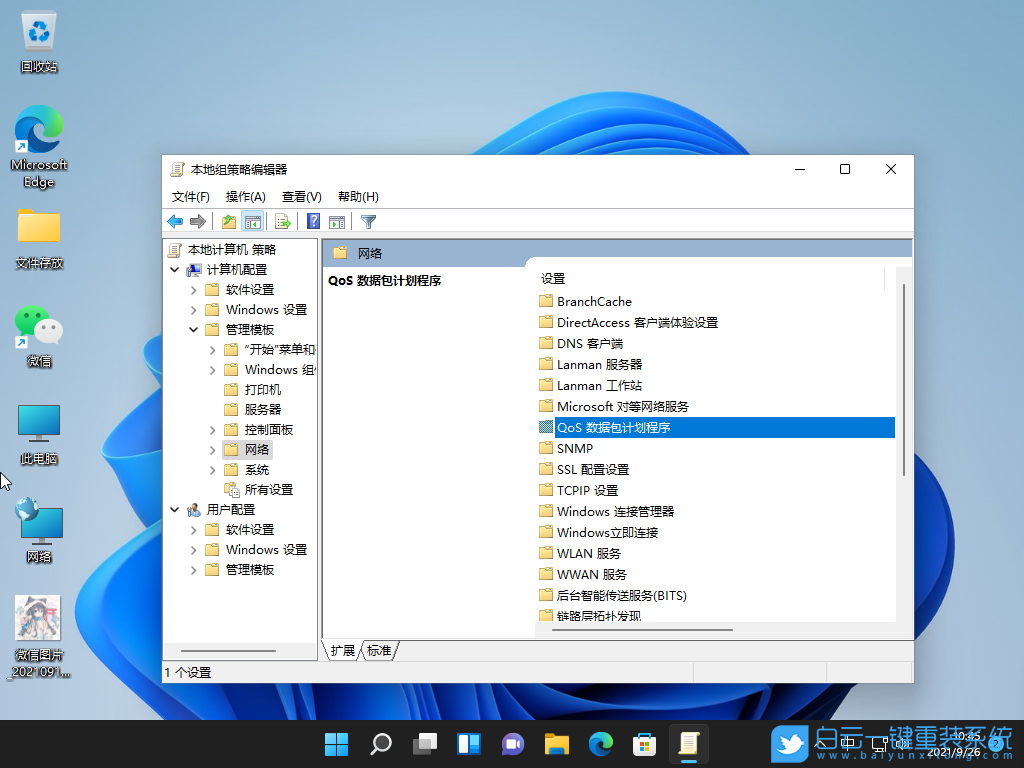
Task: Click the export list toolbar icon
Action: coord(283,221)
